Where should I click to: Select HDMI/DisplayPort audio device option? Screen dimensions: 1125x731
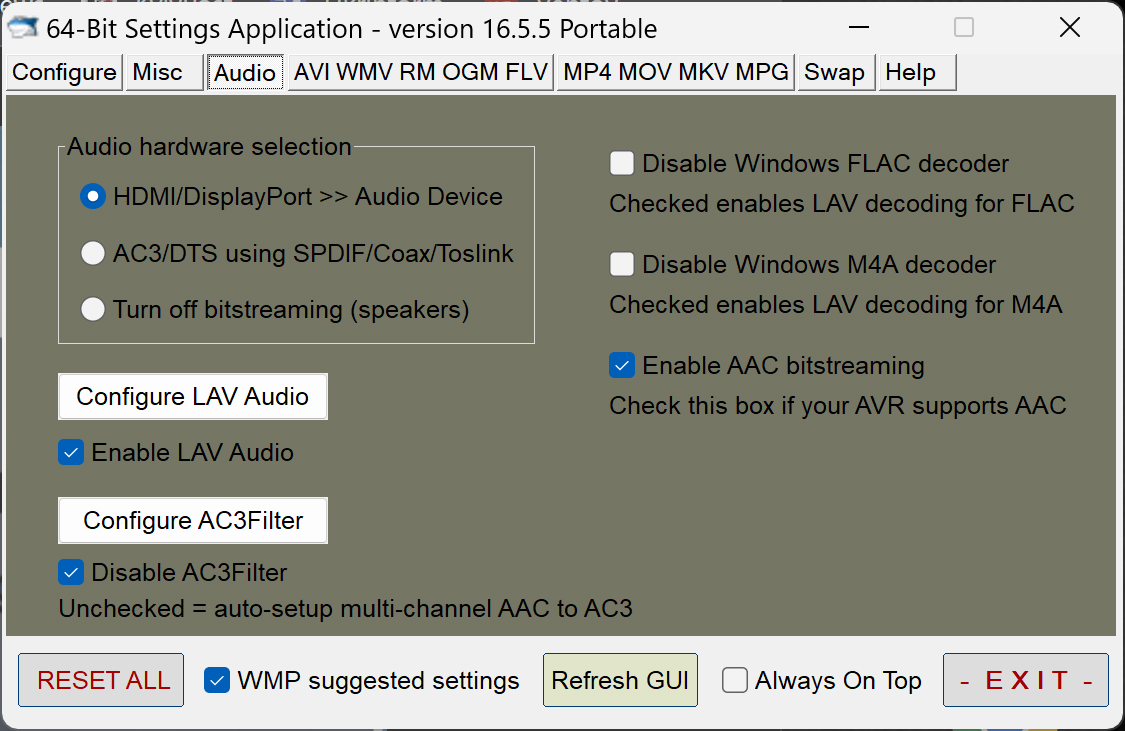coord(93,197)
